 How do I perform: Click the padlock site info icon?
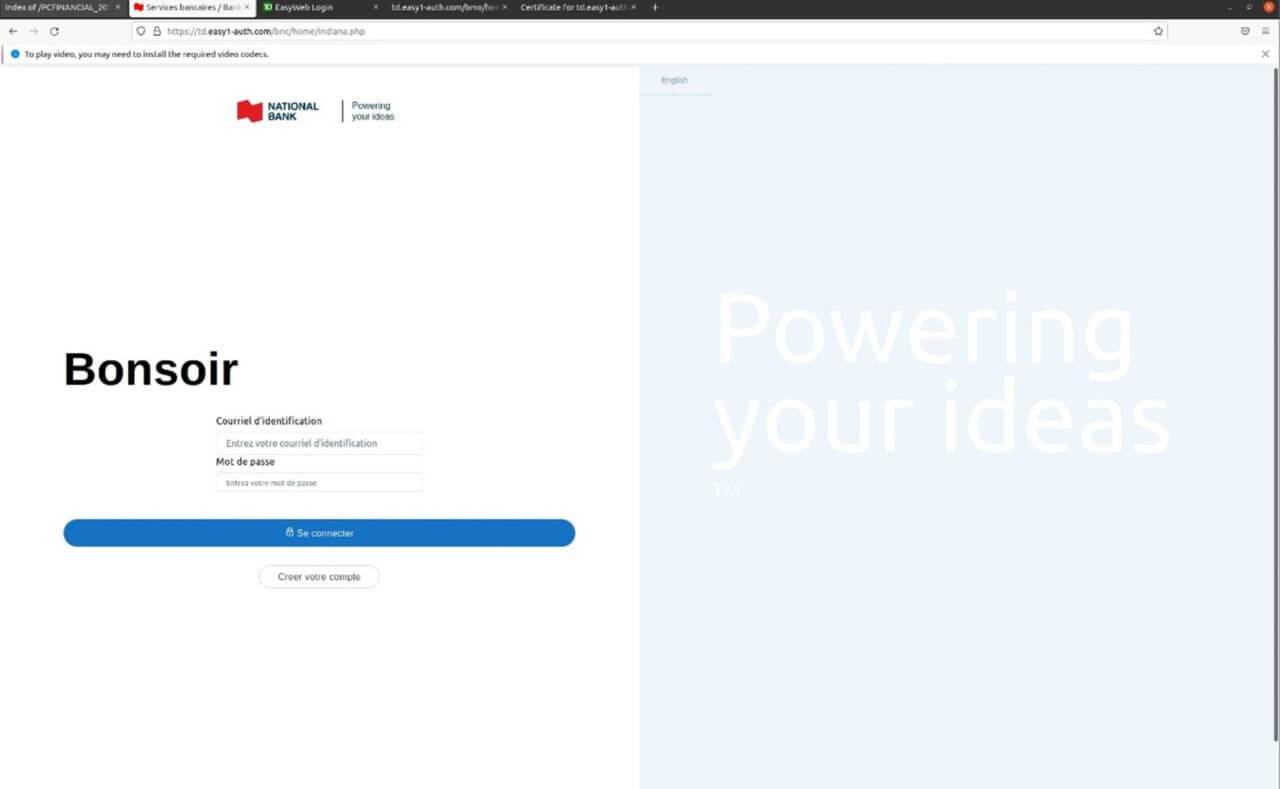[156, 31]
